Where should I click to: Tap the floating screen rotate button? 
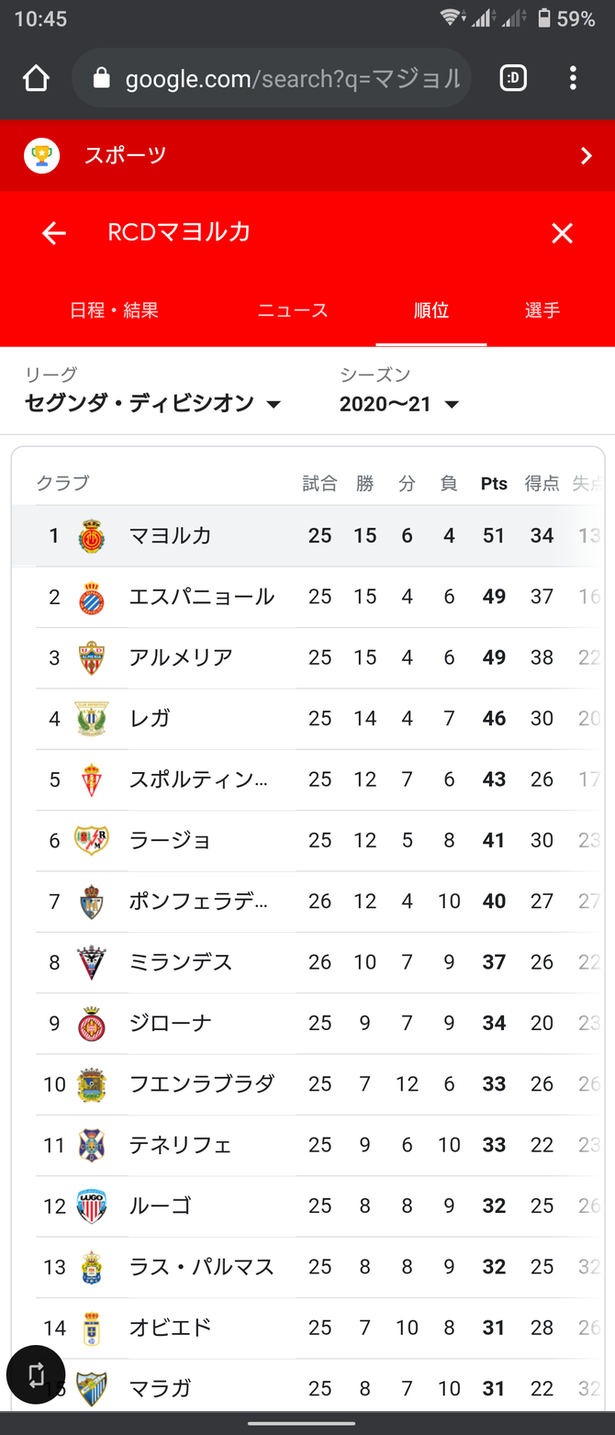tap(36, 1375)
